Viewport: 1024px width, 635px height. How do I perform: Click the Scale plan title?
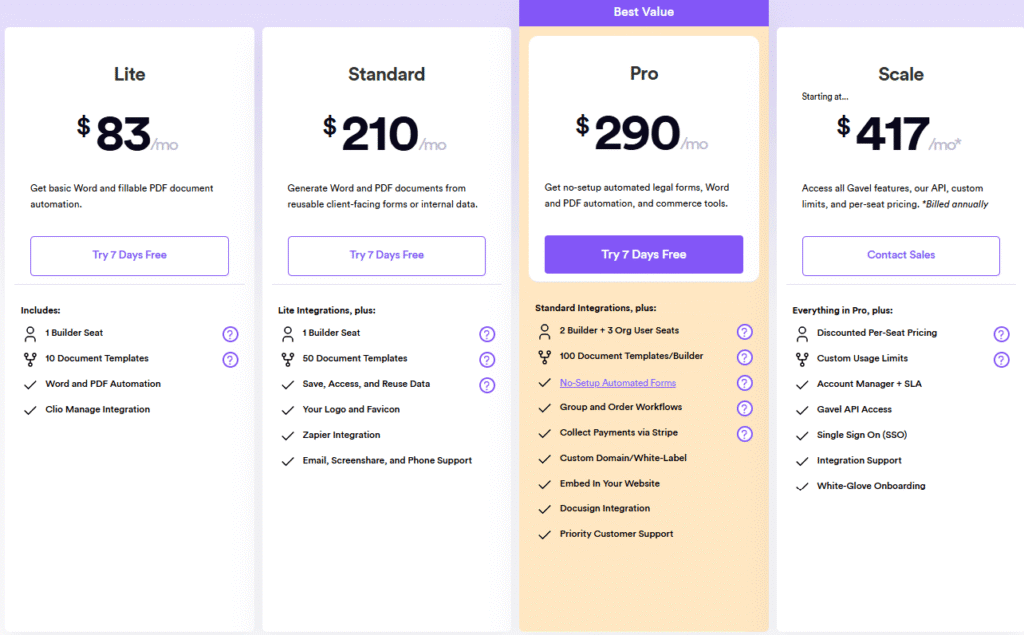point(900,74)
